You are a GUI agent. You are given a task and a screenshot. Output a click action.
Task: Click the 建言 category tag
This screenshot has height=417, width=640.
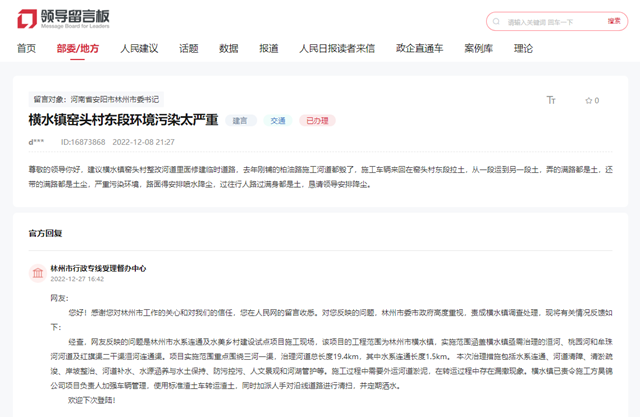point(240,121)
